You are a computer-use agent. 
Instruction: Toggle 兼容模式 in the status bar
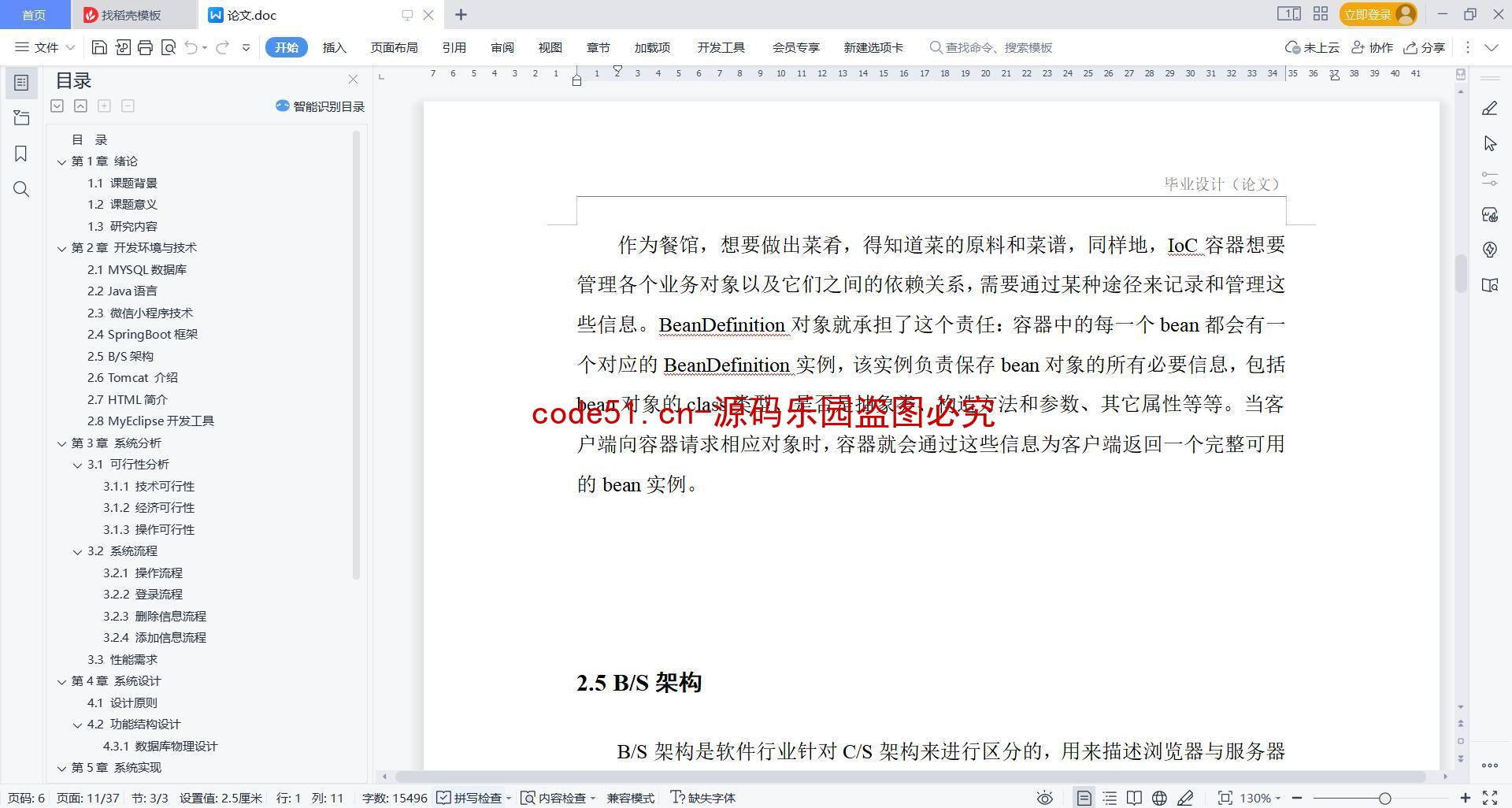631,798
